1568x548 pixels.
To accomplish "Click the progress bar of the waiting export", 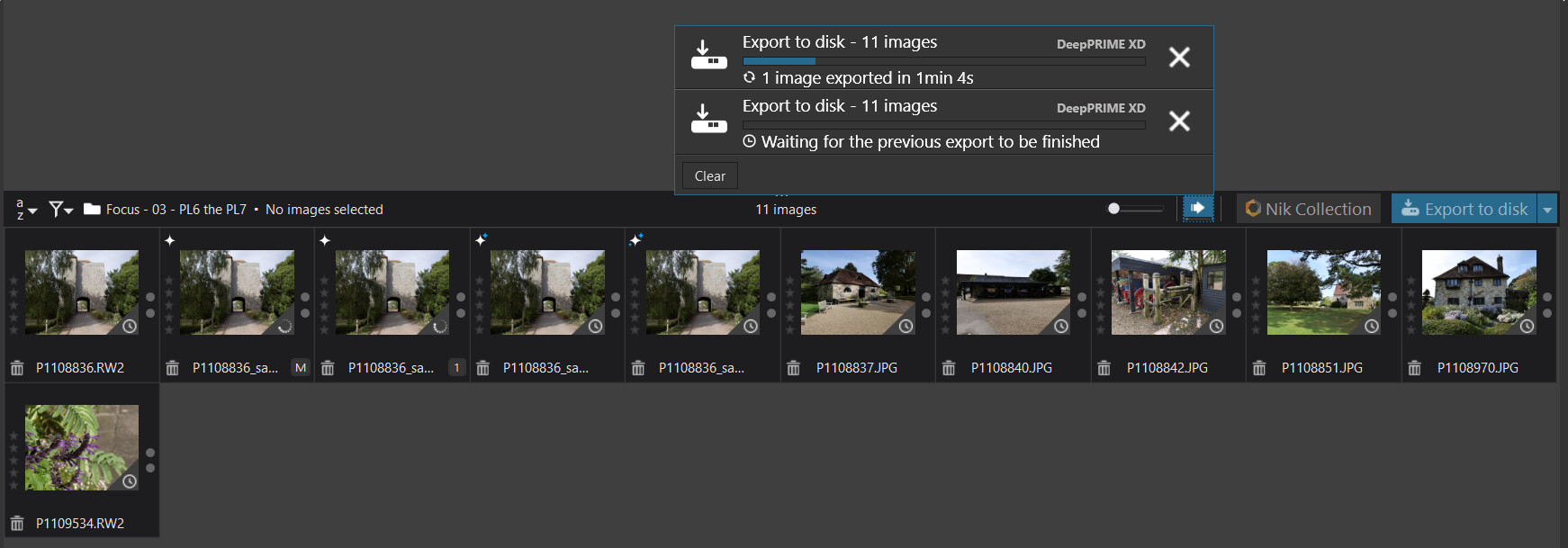I will (x=944, y=125).
